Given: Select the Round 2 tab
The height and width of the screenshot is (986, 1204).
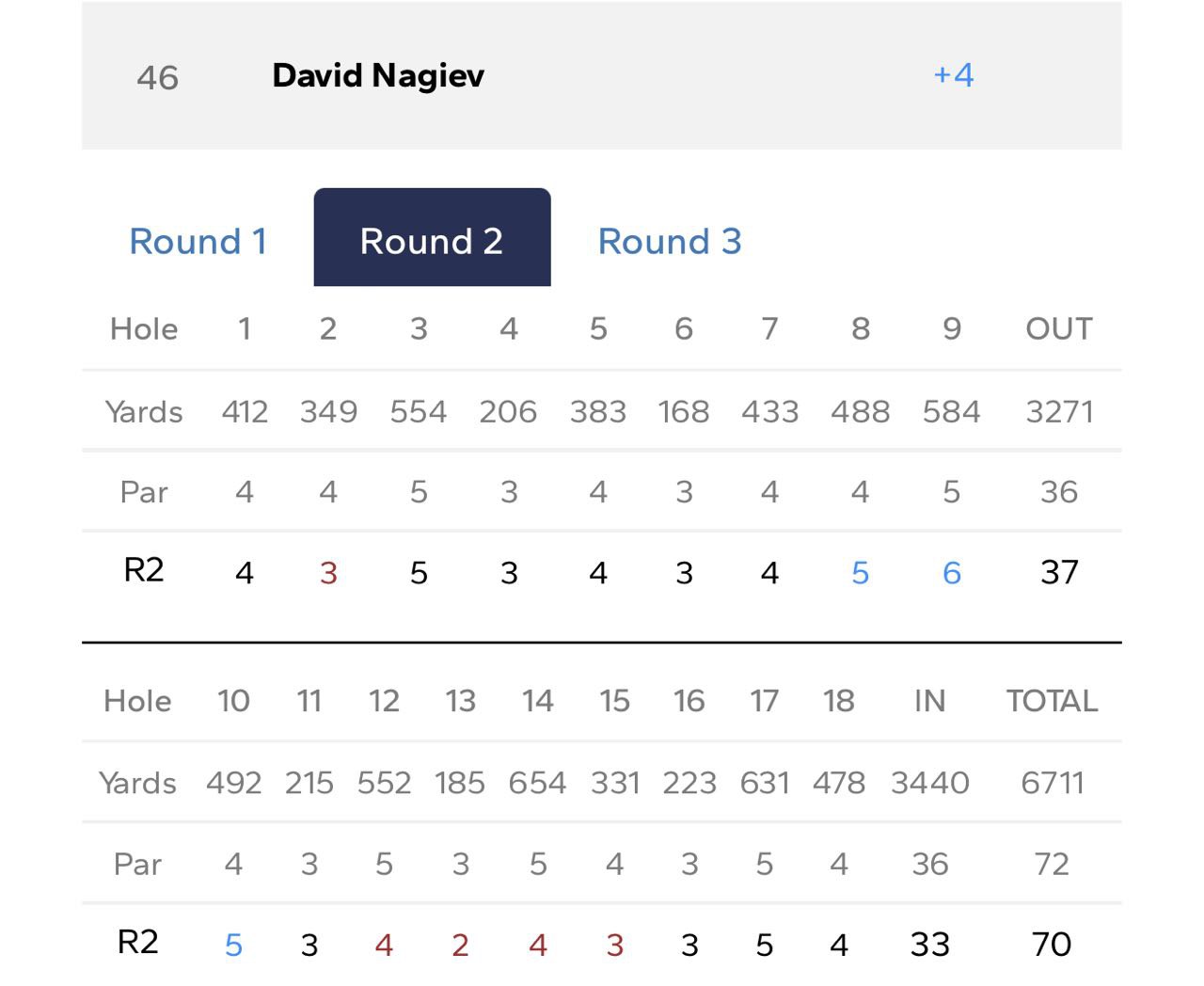Looking at the screenshot, I should (x=432, y=241).
